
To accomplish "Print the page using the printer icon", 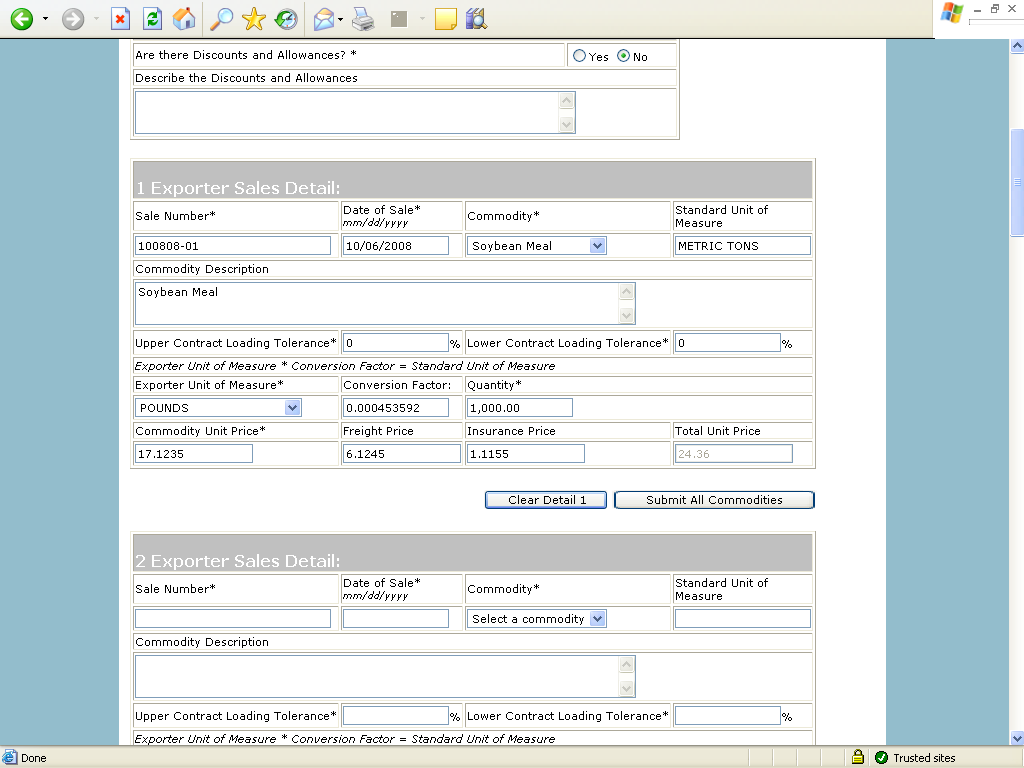I will [x=363, y=18].
